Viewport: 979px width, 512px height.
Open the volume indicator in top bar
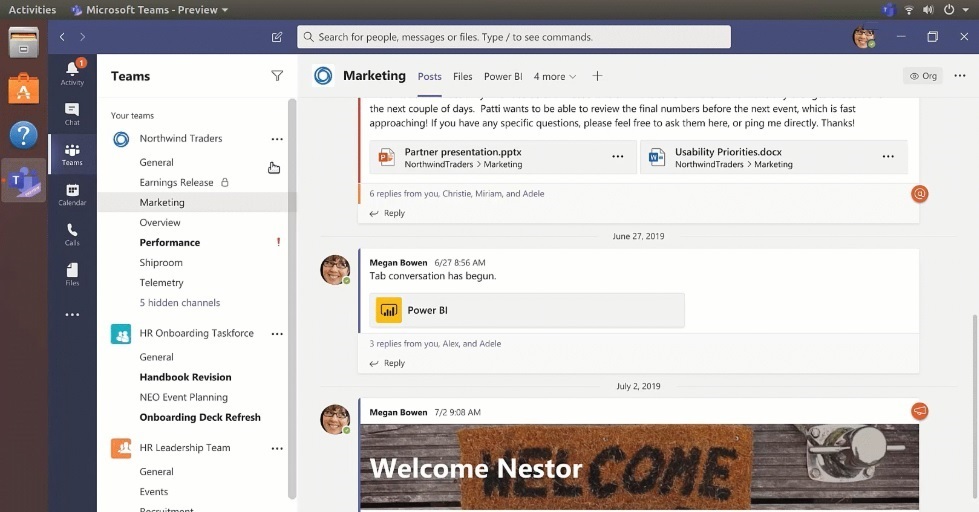tap(929, 9)
